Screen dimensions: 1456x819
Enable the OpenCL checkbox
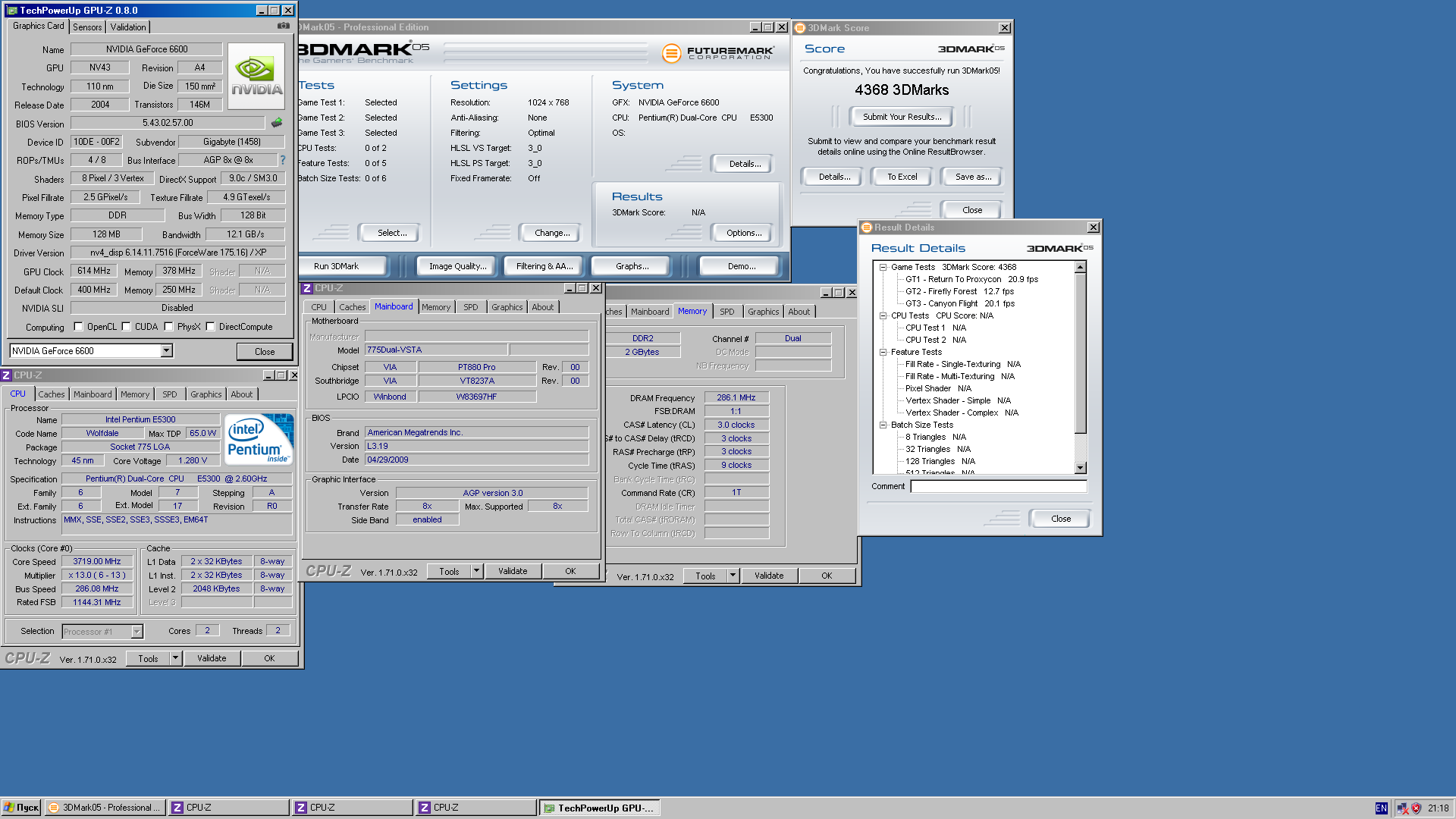78,327
